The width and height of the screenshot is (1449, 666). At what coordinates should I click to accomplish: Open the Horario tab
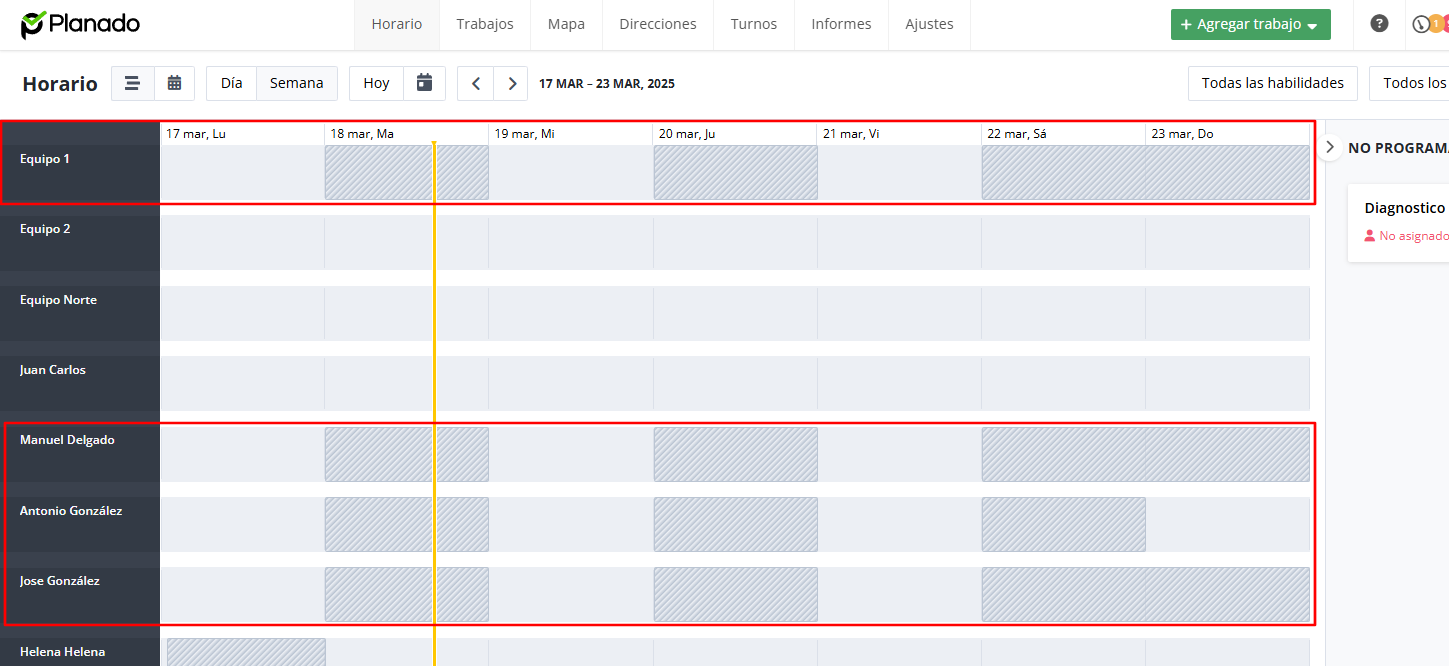397,24
